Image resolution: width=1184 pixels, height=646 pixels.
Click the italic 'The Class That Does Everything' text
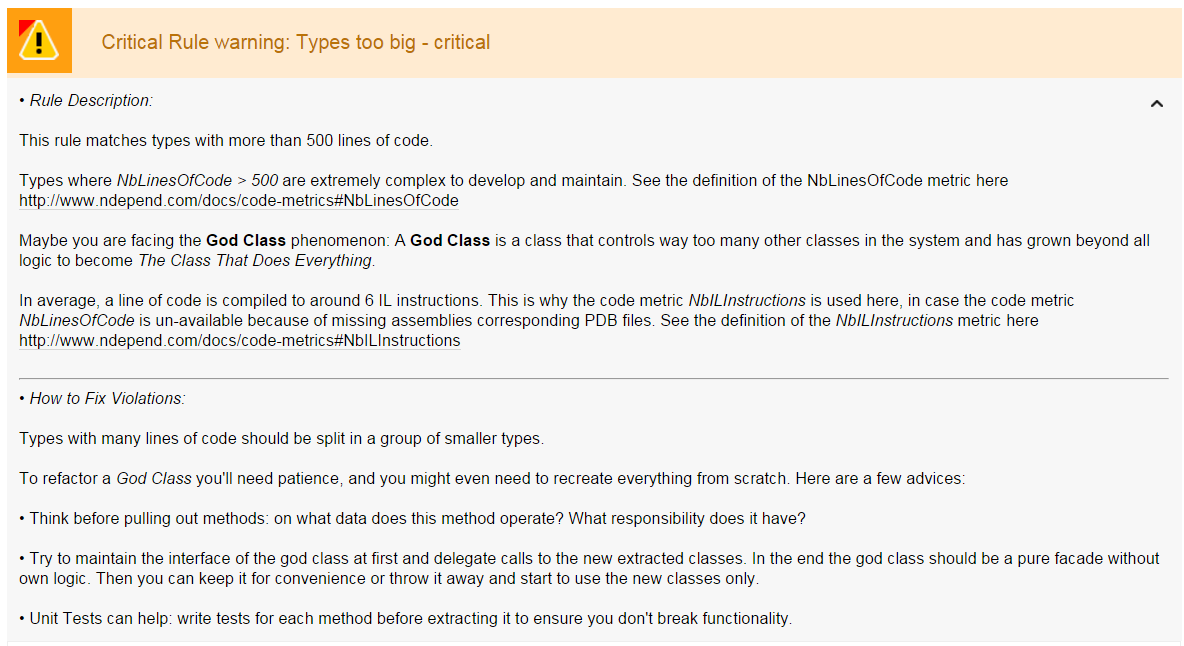coord(254,261)
